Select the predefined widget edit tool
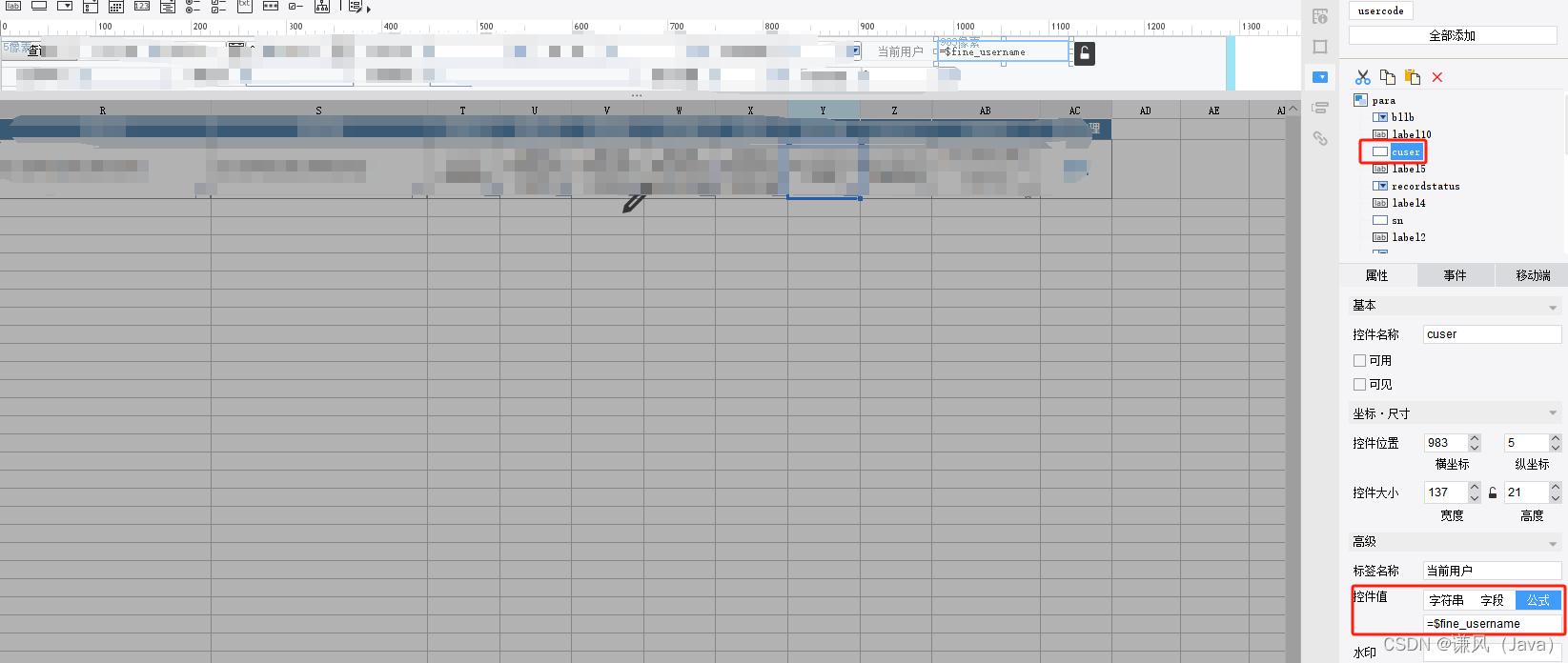 355,7
